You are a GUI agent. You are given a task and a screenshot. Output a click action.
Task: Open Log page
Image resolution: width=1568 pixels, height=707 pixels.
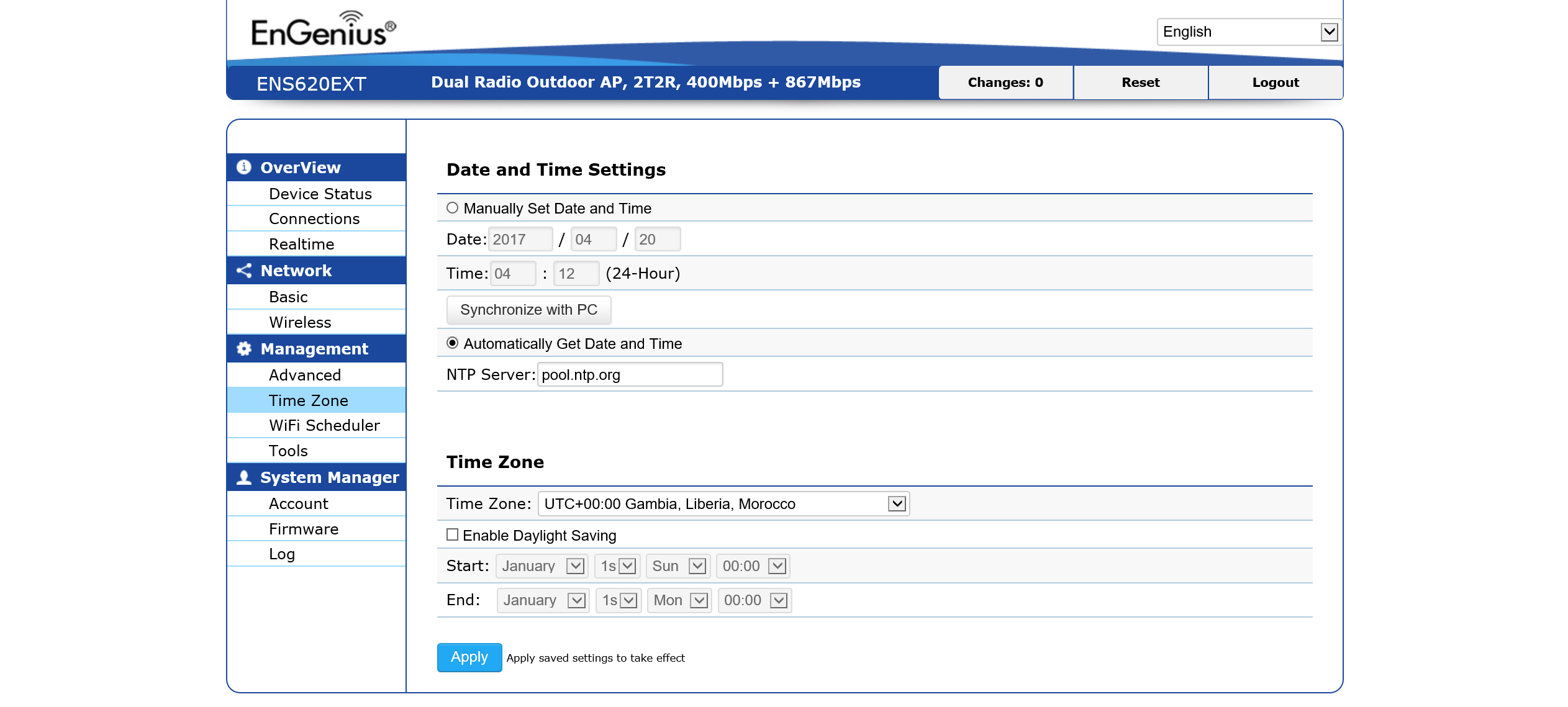(317, 554)
